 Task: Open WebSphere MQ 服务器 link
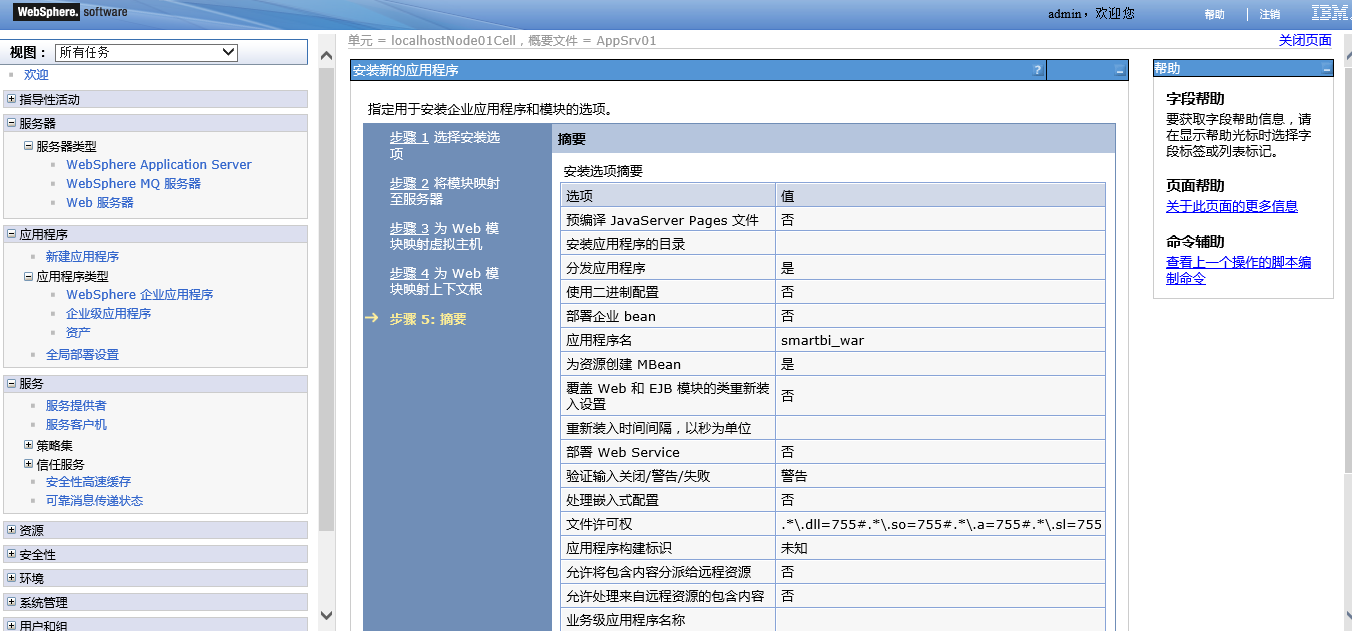click(x=133, y=184)
